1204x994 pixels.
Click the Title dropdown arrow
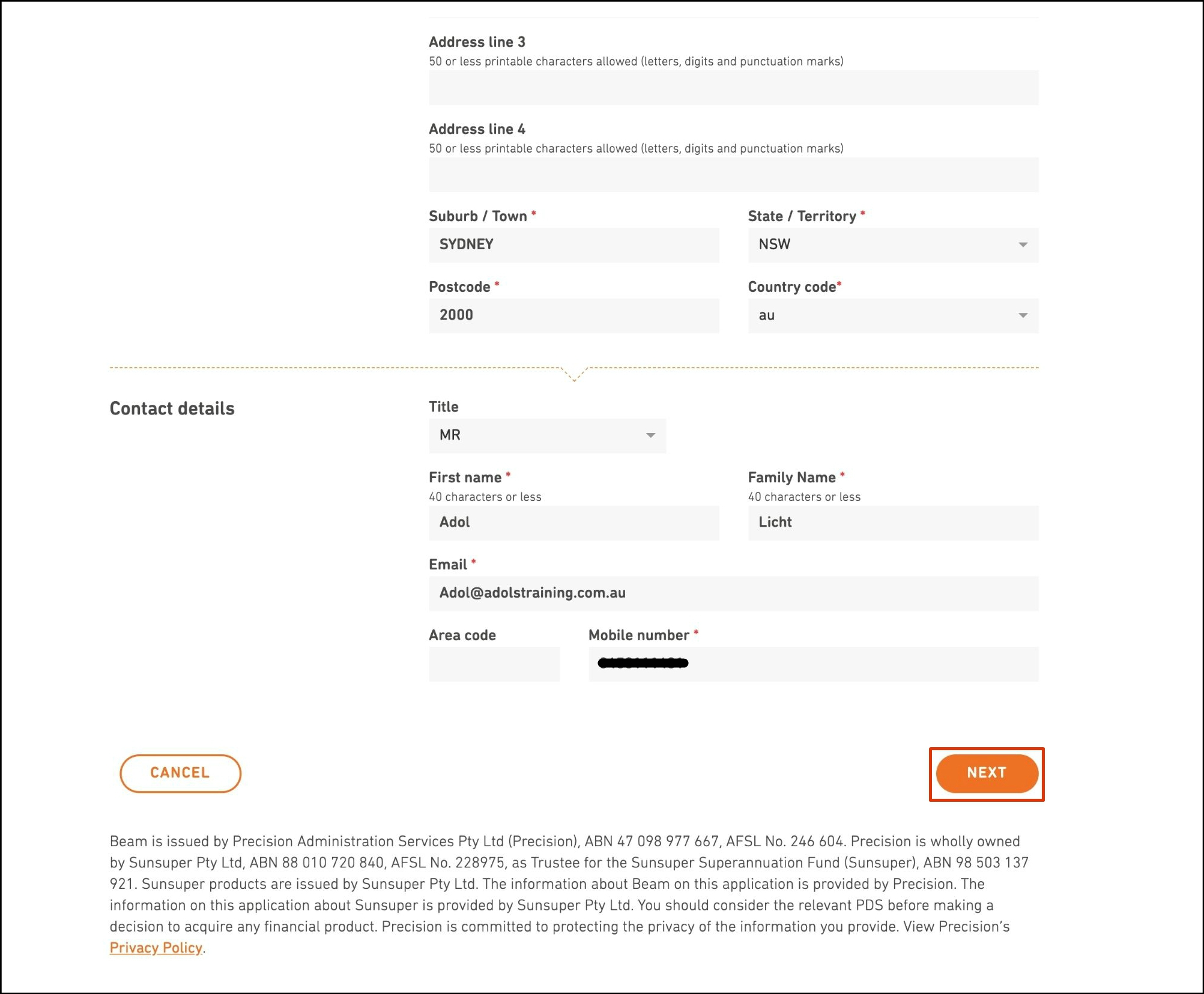click(650, 435)
